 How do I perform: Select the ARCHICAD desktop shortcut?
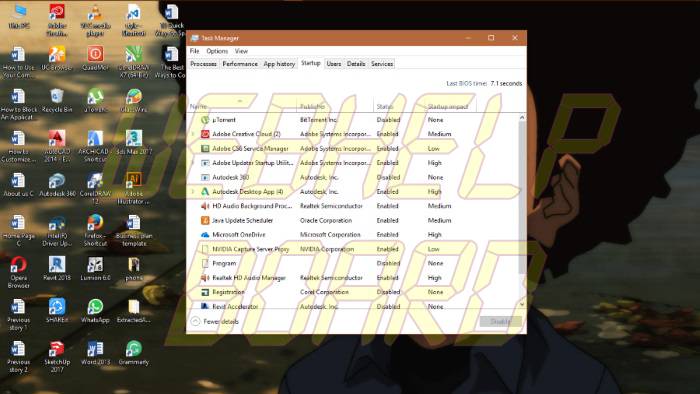95,146
